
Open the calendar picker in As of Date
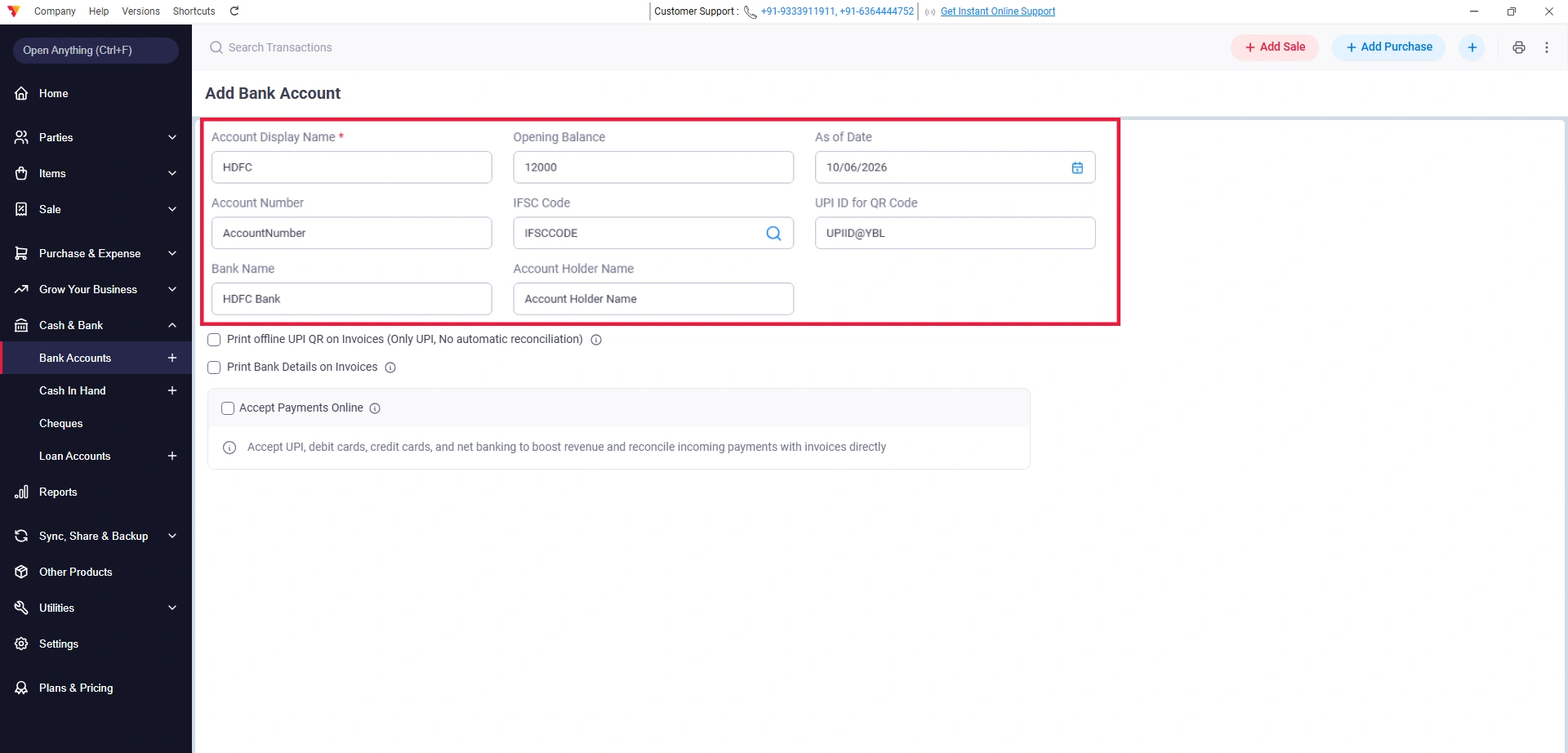(x=1077, y=167)
